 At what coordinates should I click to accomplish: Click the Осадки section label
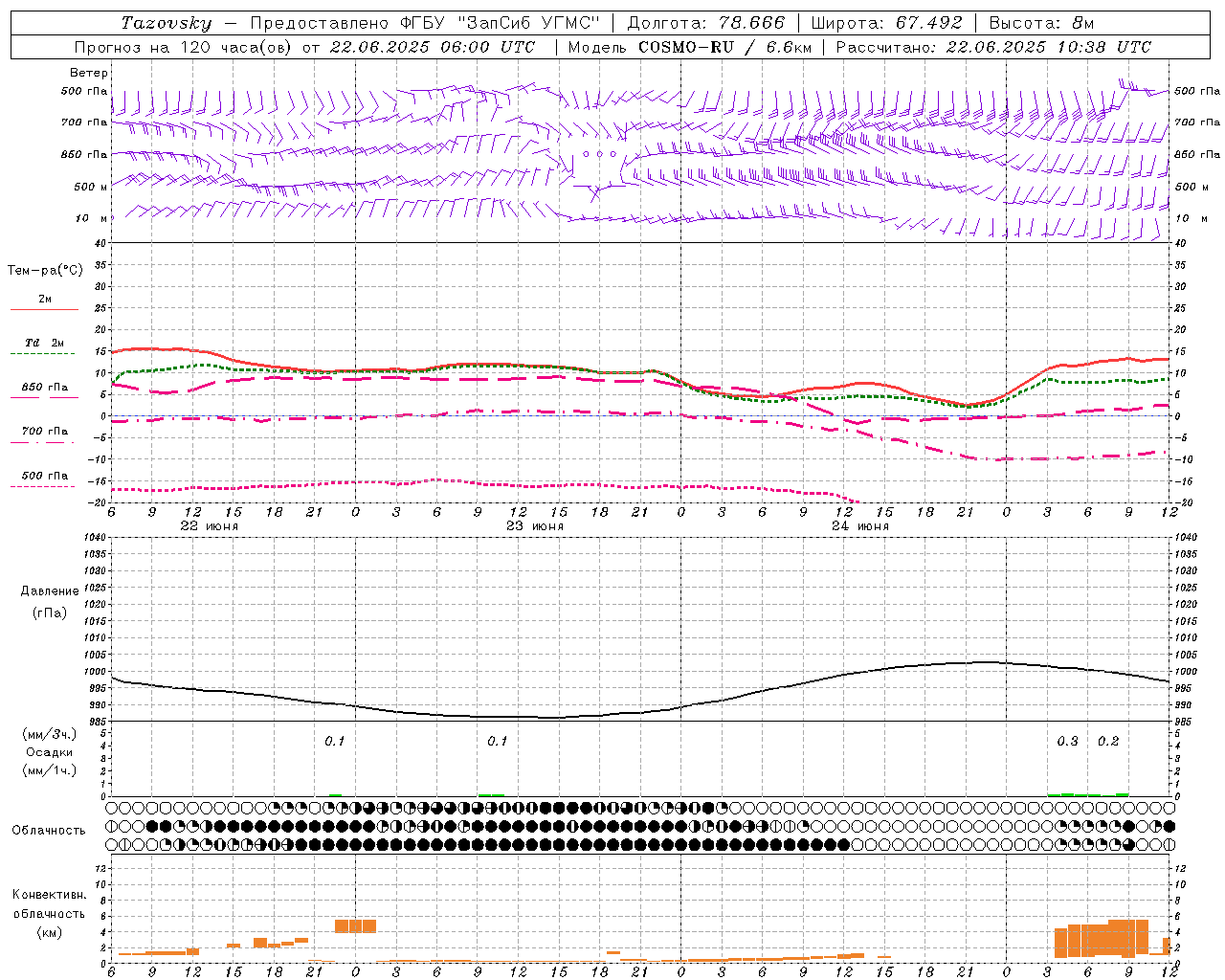click(x=49, y=752)
